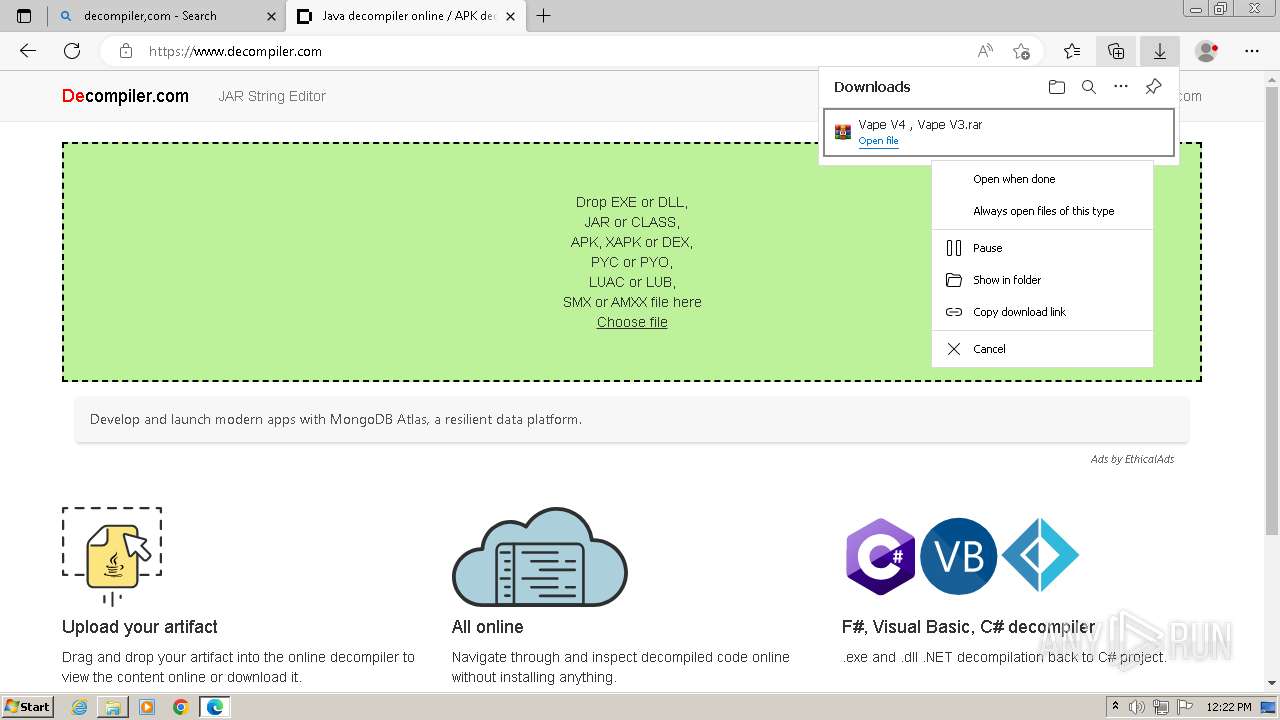Viewport: 1280px width, 720px height.
Task: Click the Ads by EthicalAds link
Action: [1132, 459]
